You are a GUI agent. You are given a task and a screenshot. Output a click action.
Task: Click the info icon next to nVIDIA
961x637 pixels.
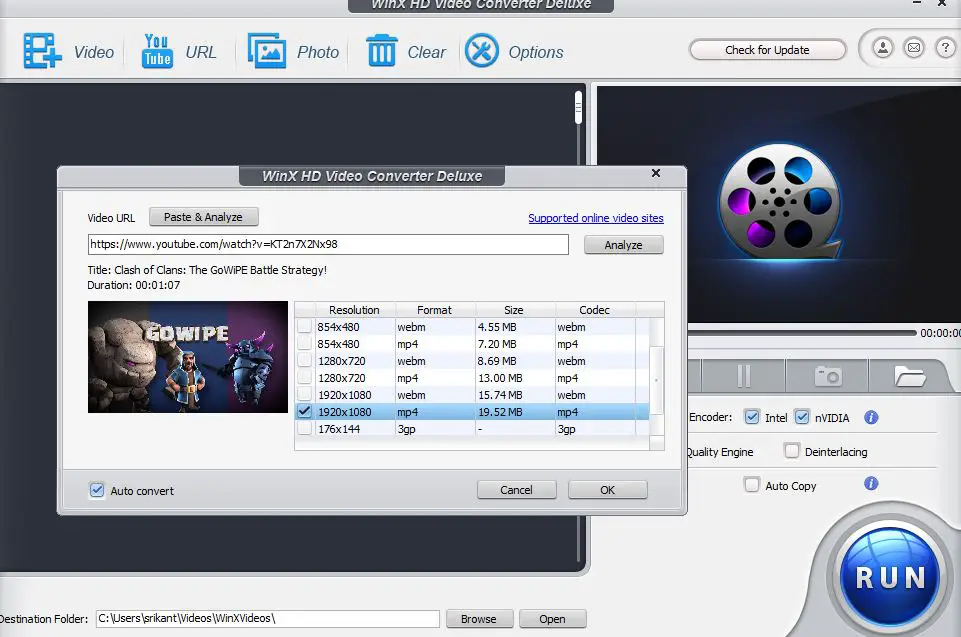click(x=871, y=418)
